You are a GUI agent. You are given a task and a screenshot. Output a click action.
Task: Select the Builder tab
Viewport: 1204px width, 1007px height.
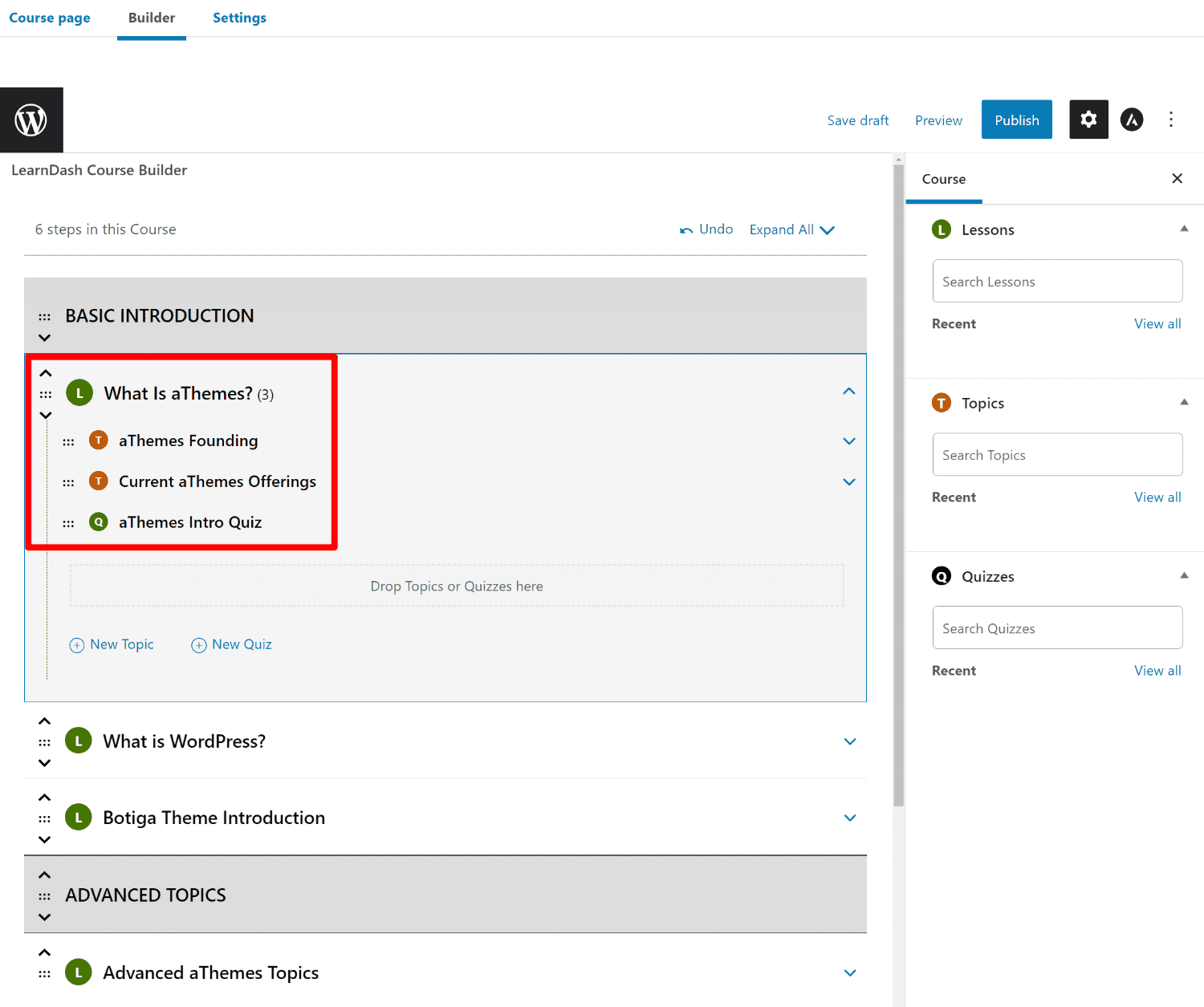click(152, 18)
